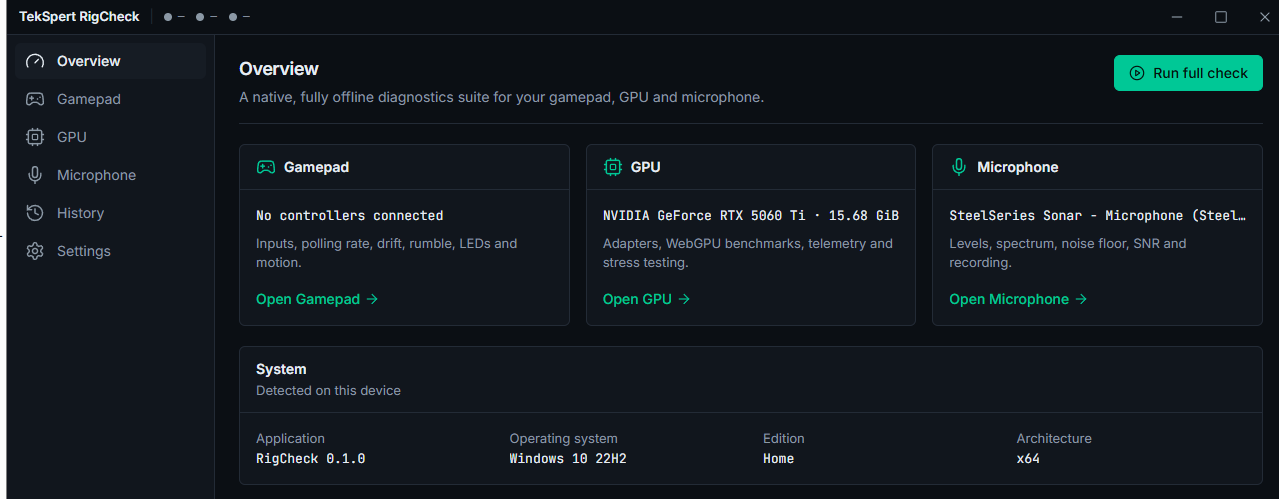Click the arrow after Open Microphone
The width and height of the screenshot is (1279, 499).
coord(1081,299)
